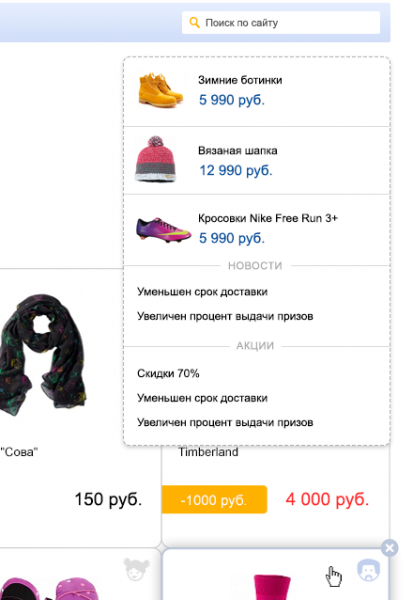Choose 'Кросовки Nike Free Run 3+' result
Screen dimensions: 413x600
pos(268,218)
